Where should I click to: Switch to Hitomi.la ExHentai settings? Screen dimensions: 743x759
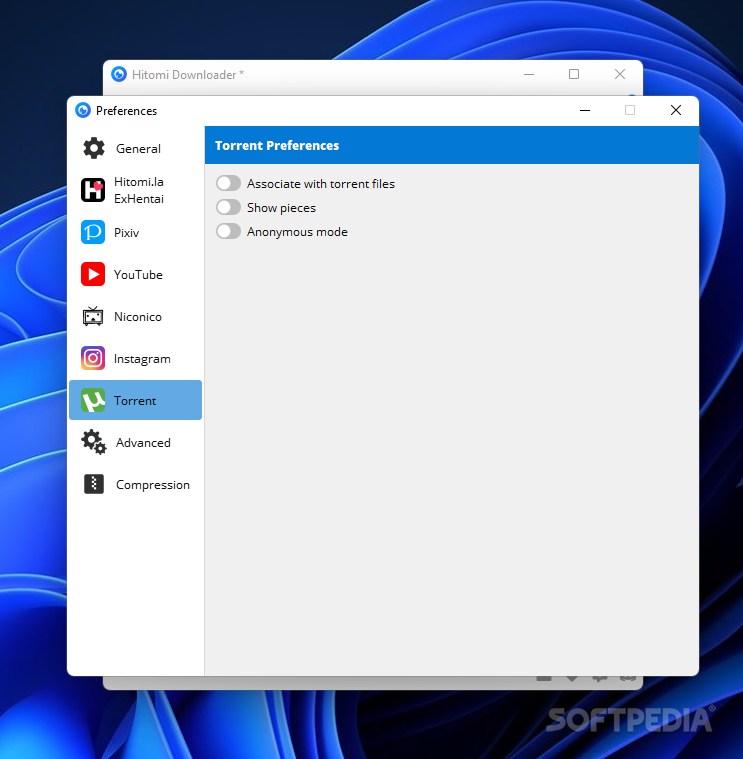136,190
